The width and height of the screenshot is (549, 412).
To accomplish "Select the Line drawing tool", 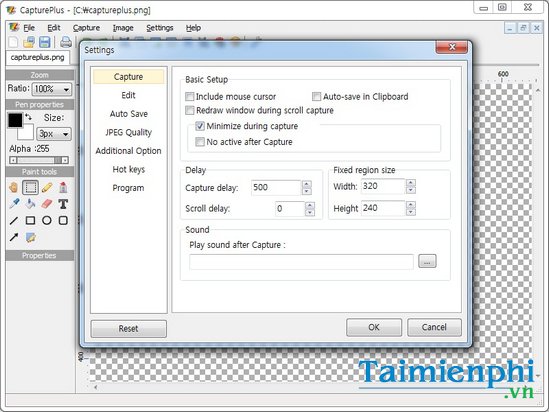I will coord(14,221).
